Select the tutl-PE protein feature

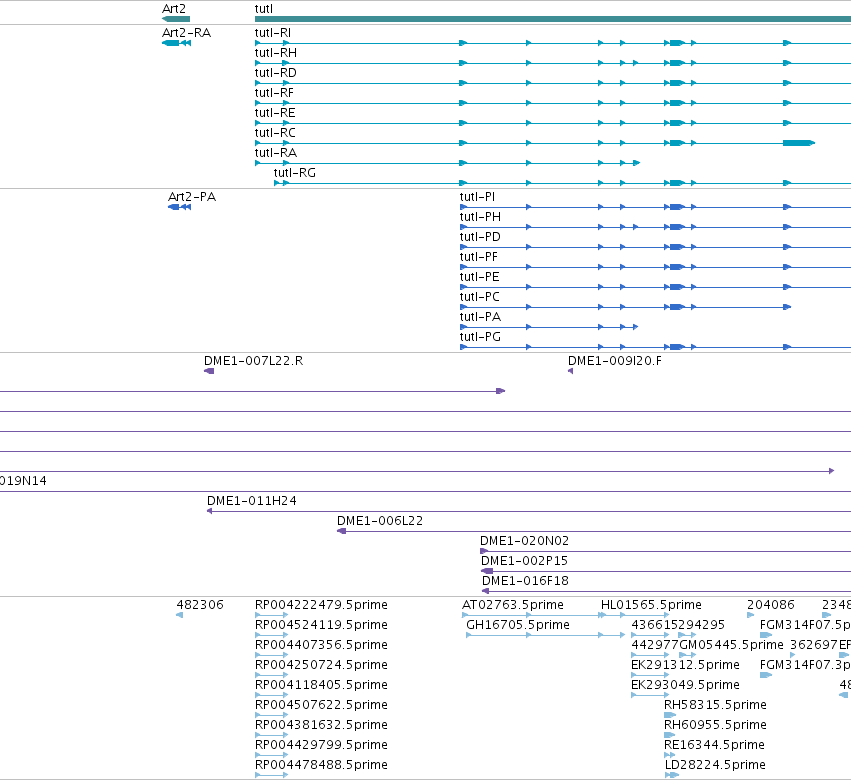655,287
